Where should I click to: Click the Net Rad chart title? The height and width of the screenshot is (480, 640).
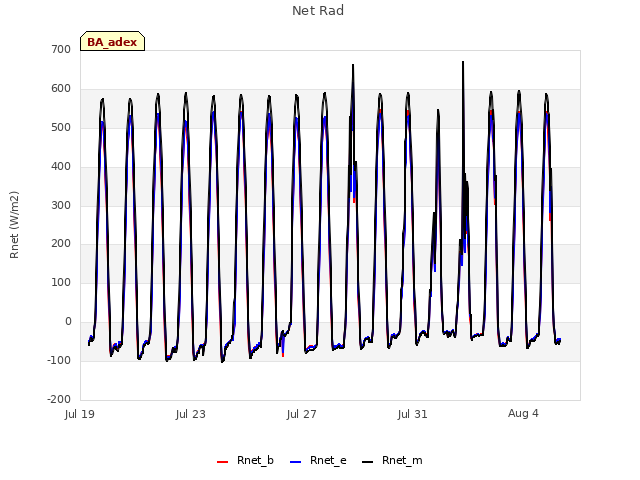click(x=318, y=11)
